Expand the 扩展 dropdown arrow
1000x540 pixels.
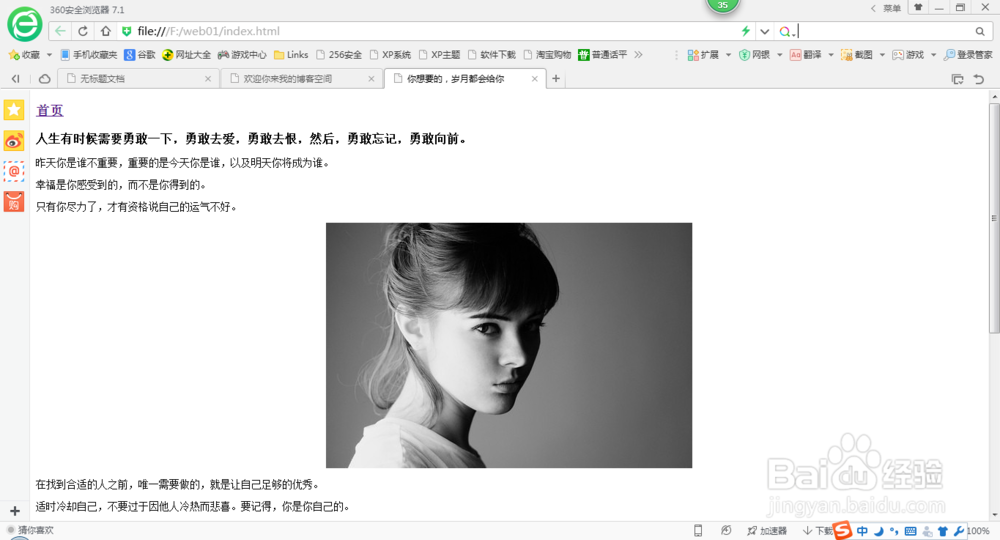728,55
